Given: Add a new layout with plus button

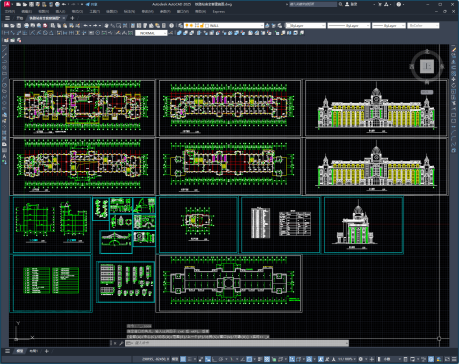Looking at the screenshot, I should (47, 351).
